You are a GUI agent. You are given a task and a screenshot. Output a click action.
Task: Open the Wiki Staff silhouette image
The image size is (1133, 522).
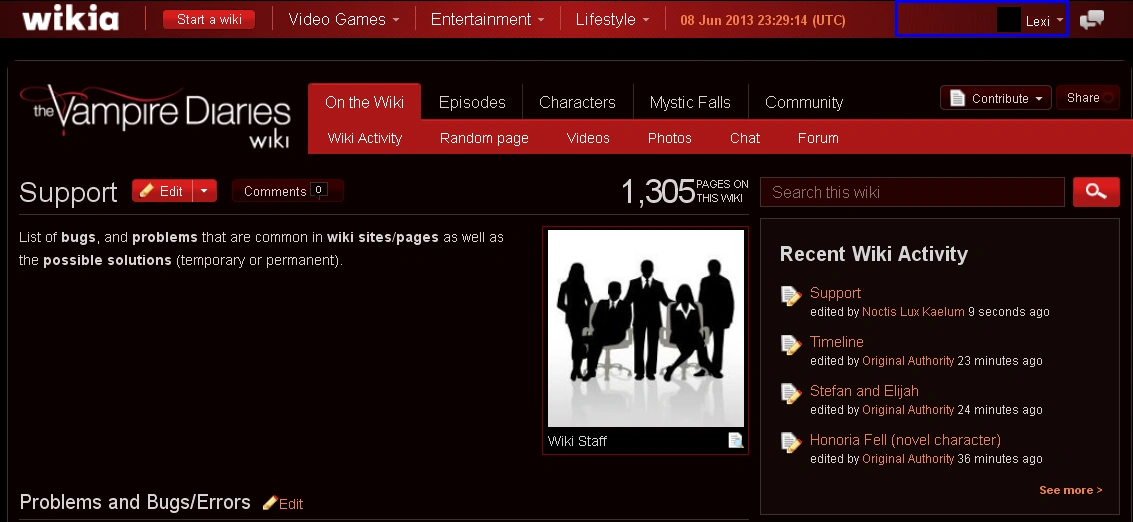click(x=646, y=328)
